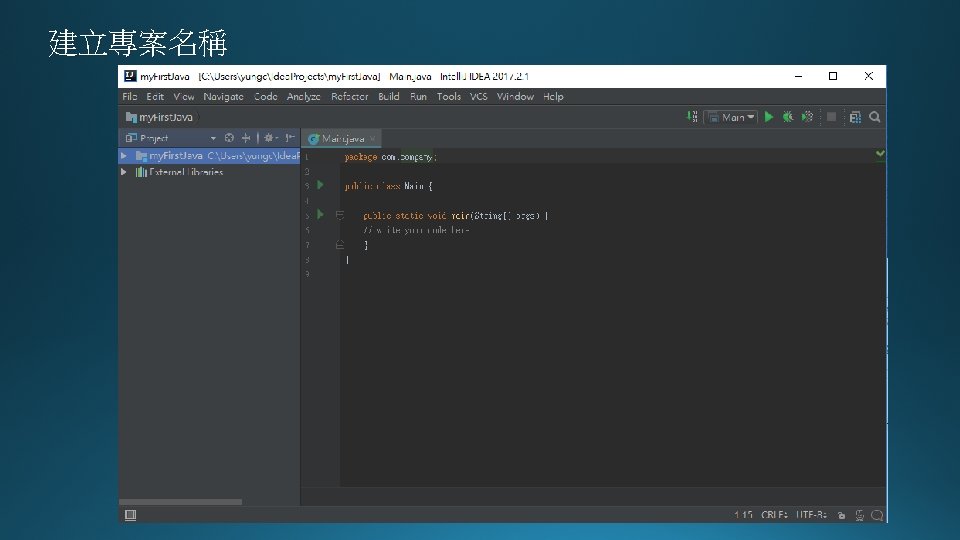Click the package com.company line in editor
Viewport: 960px width, 540px height.
391,157
